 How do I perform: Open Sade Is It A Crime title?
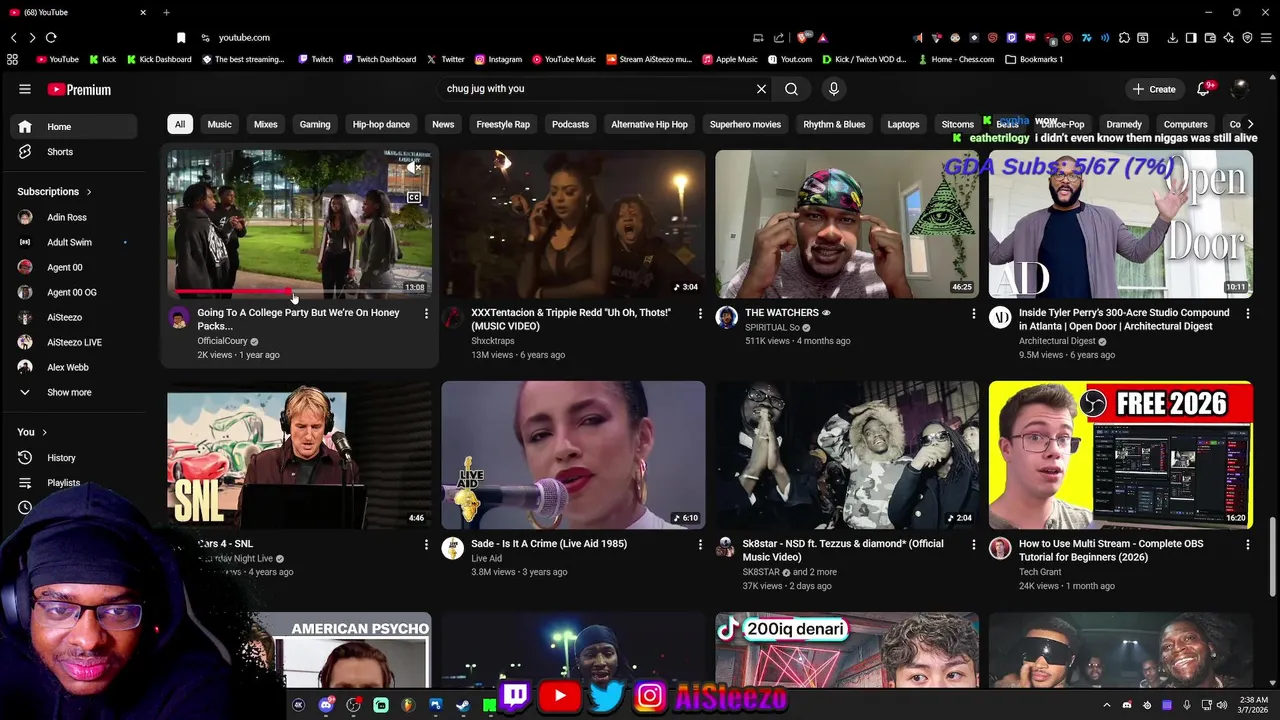click(549, 544)
